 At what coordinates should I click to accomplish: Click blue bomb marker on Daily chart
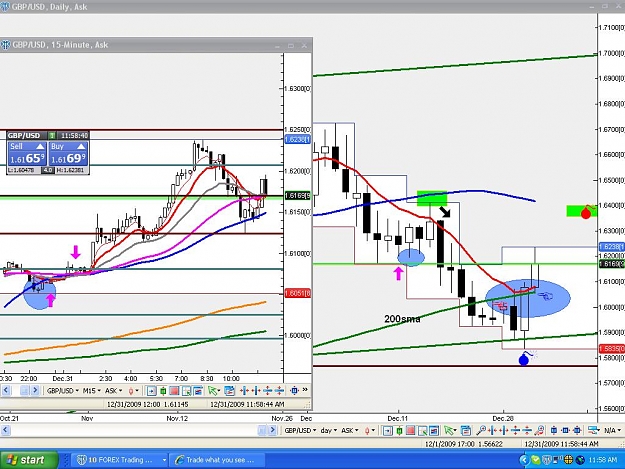[525, 359]
